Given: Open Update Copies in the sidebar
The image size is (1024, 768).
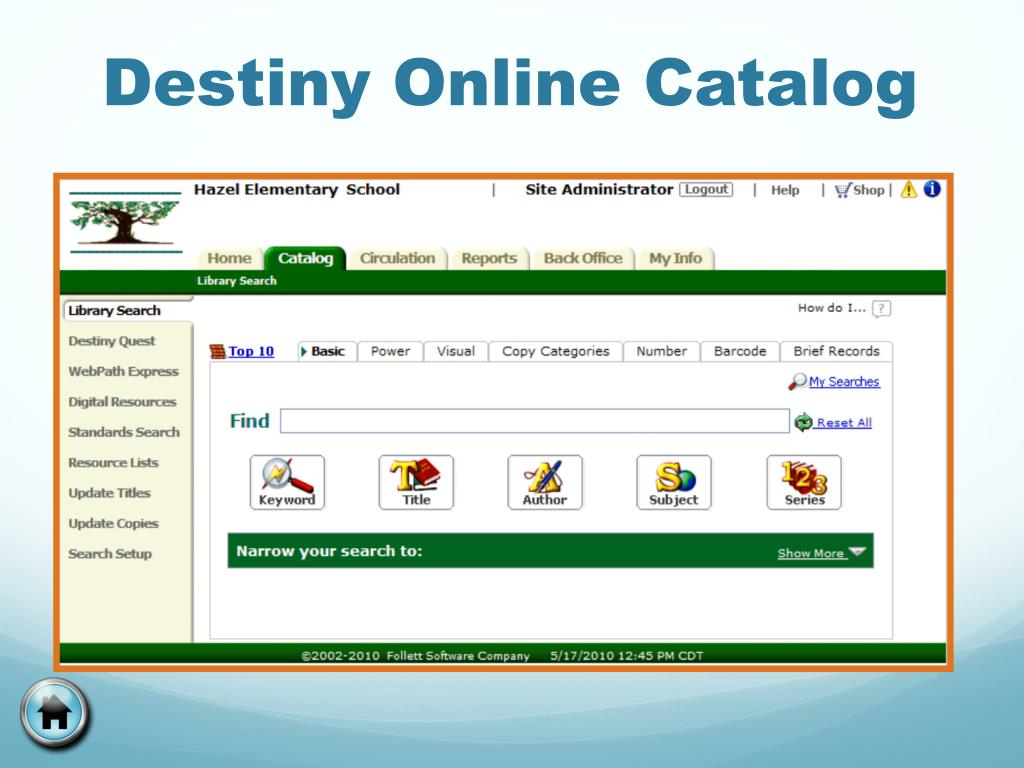Looking at the screenshot, I should click(114, 523).
